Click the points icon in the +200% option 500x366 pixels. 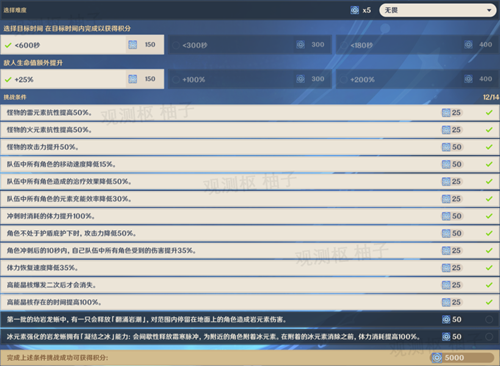[x=468, y=79]
